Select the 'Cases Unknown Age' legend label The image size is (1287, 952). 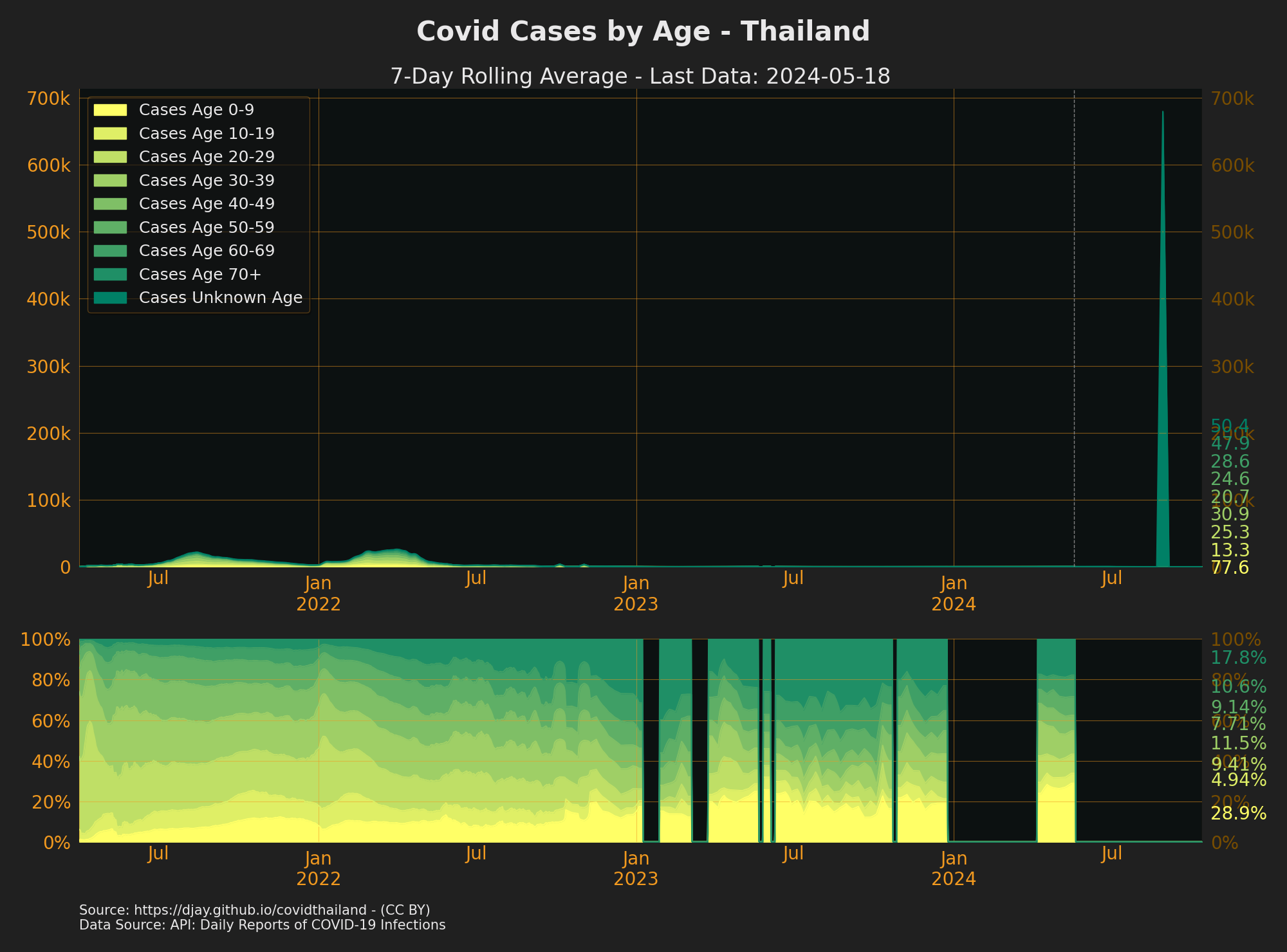221,298
